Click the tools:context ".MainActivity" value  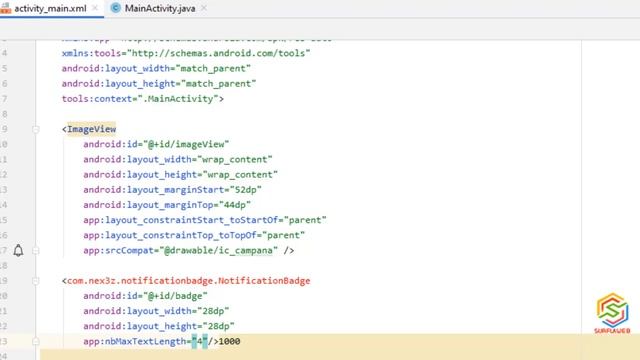[178, 99]
